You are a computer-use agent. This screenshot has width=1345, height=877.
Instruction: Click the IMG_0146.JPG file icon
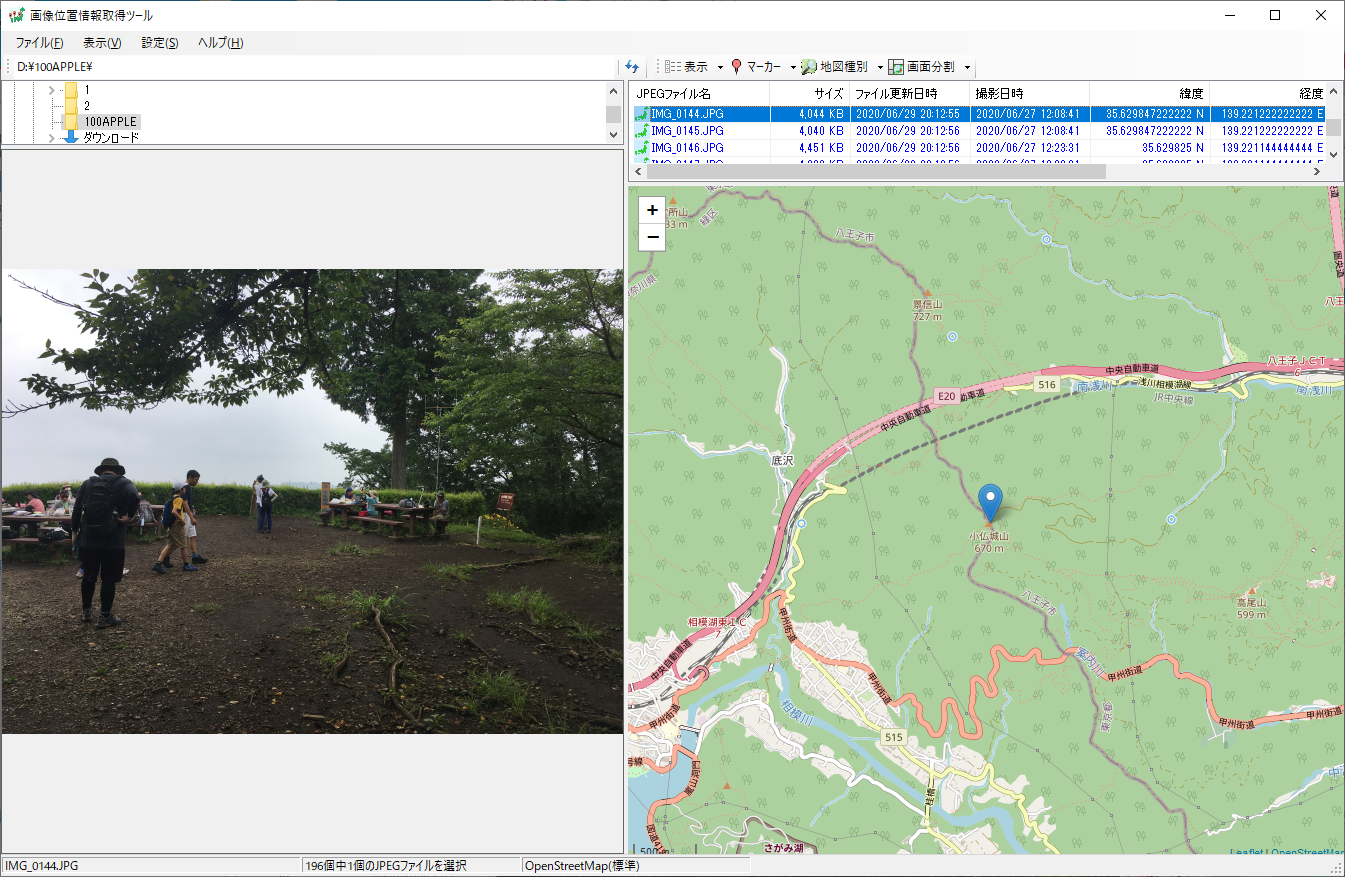click(x=642, y=148)
